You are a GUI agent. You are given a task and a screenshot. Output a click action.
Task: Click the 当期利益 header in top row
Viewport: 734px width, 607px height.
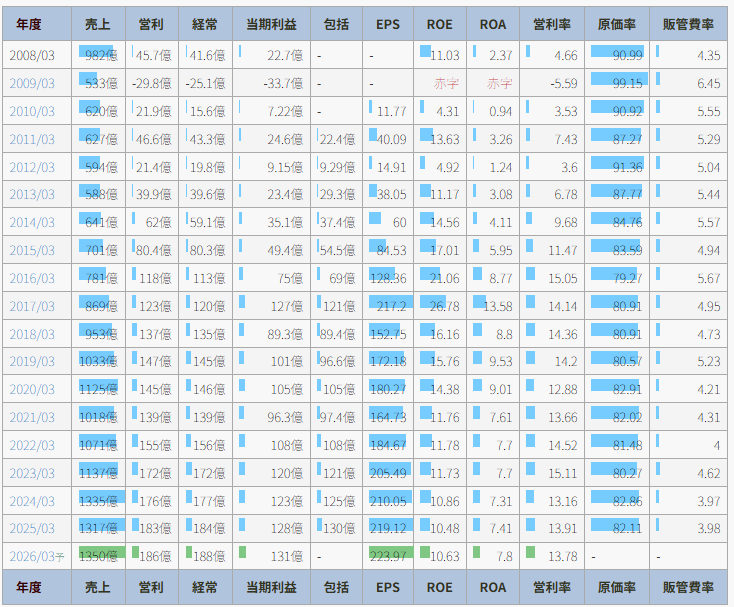pyautogui.click(x=271, y=24)
